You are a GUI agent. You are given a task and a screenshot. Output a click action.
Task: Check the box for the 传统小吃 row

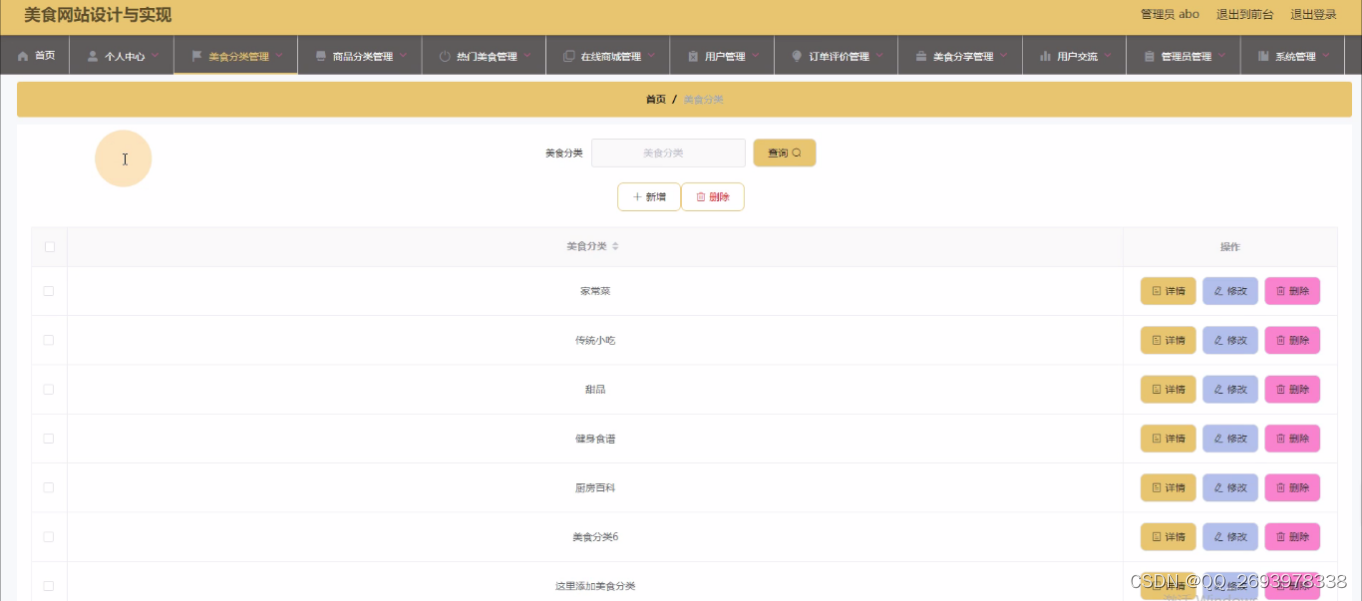(x=49, y=340)
